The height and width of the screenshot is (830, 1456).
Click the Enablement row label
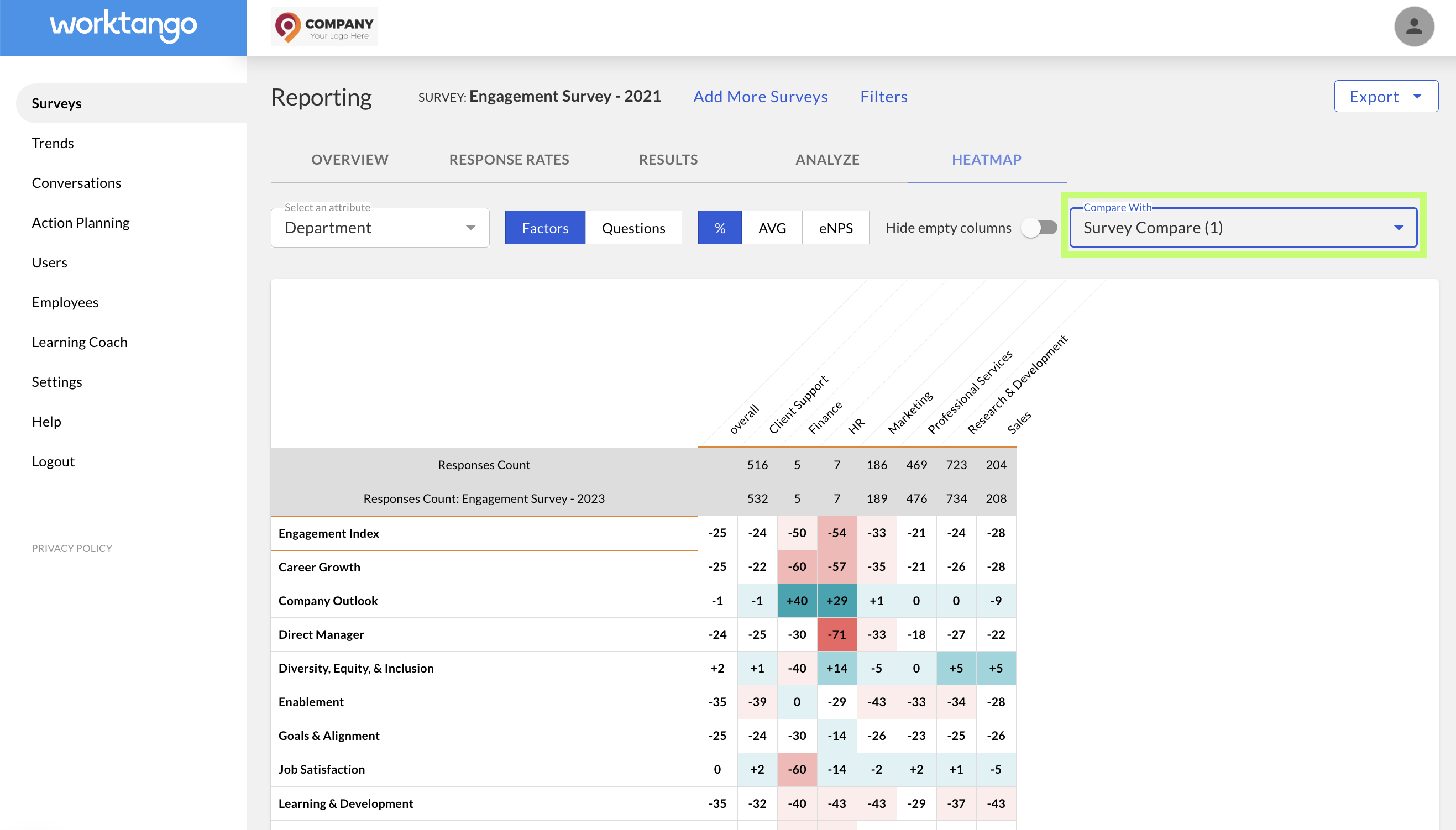click(x=311, y=702)
